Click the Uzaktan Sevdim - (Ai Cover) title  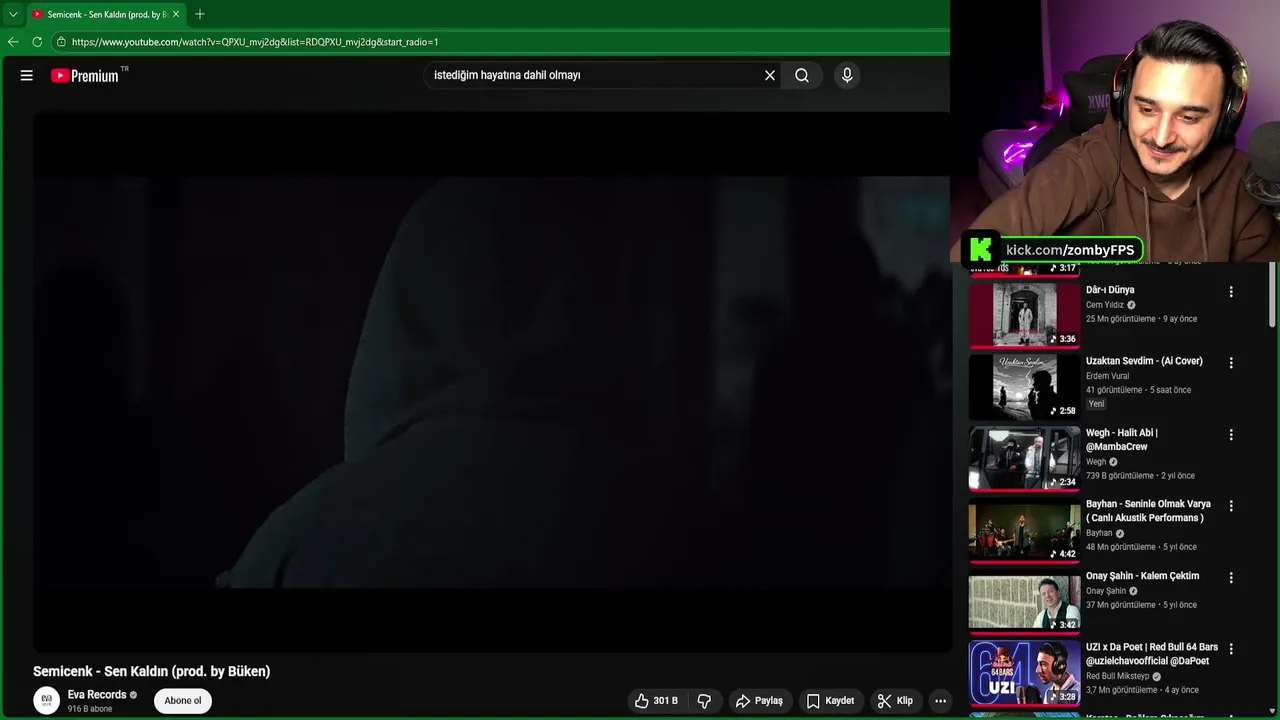(1144, 361)
